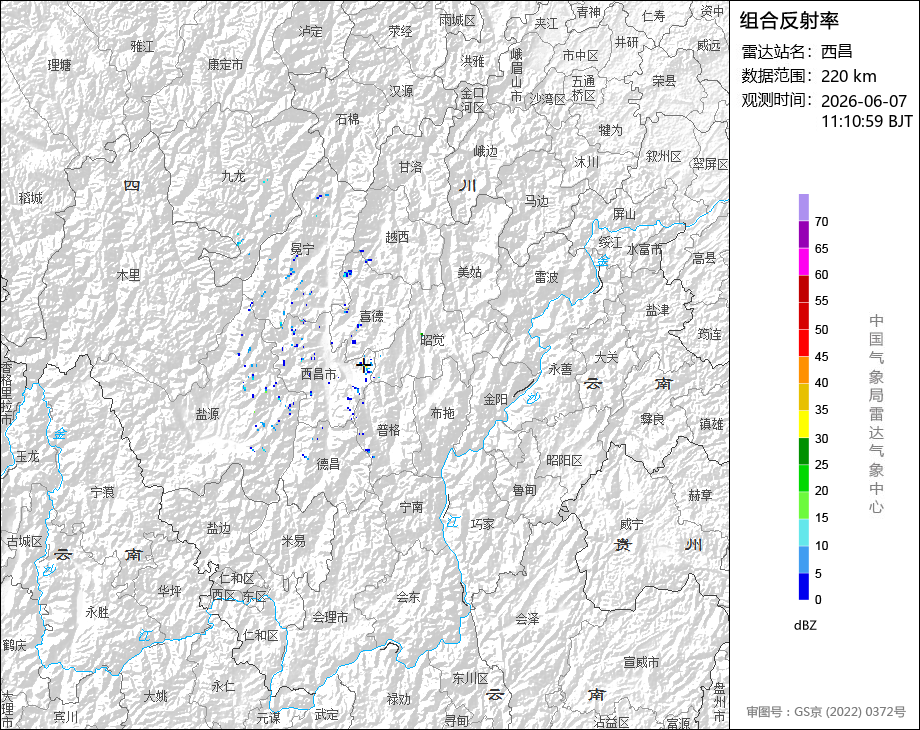The width and height of the screenshot is (920, 730).
Task: Click the 组合反射率 title
Action: [x=789, y=21]
